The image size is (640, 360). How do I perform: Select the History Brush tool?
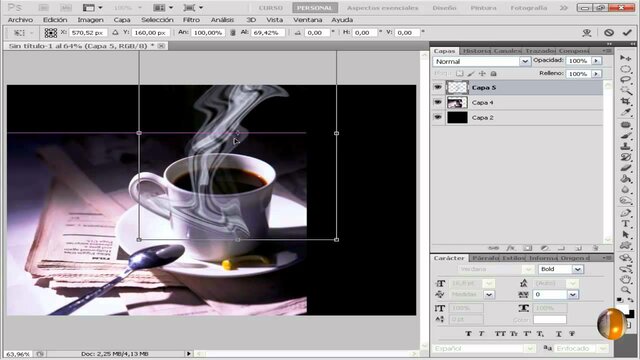625,157
